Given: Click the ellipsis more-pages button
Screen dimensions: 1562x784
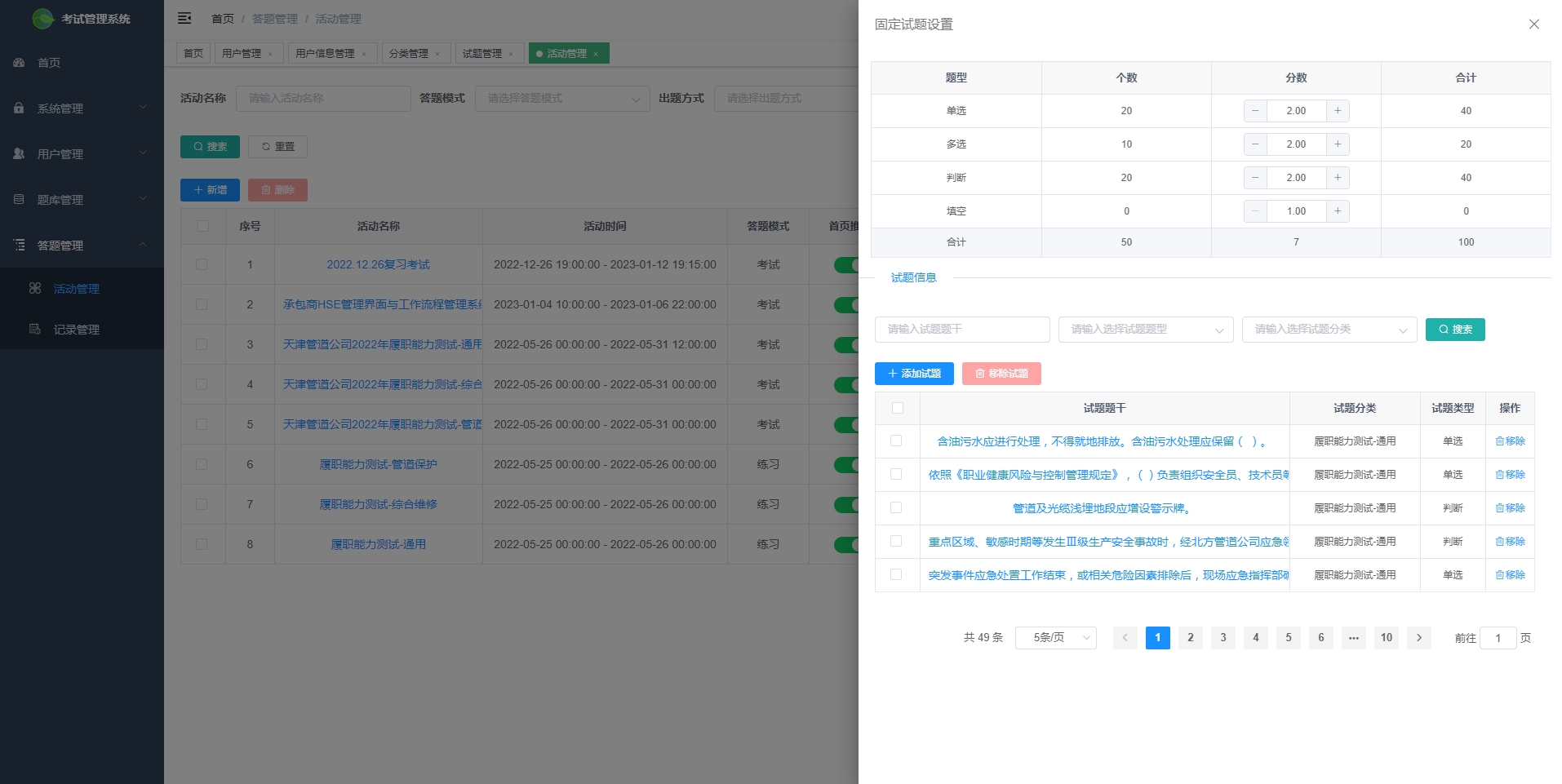Looking at the screenshot, I should (x=1354, y=638).
